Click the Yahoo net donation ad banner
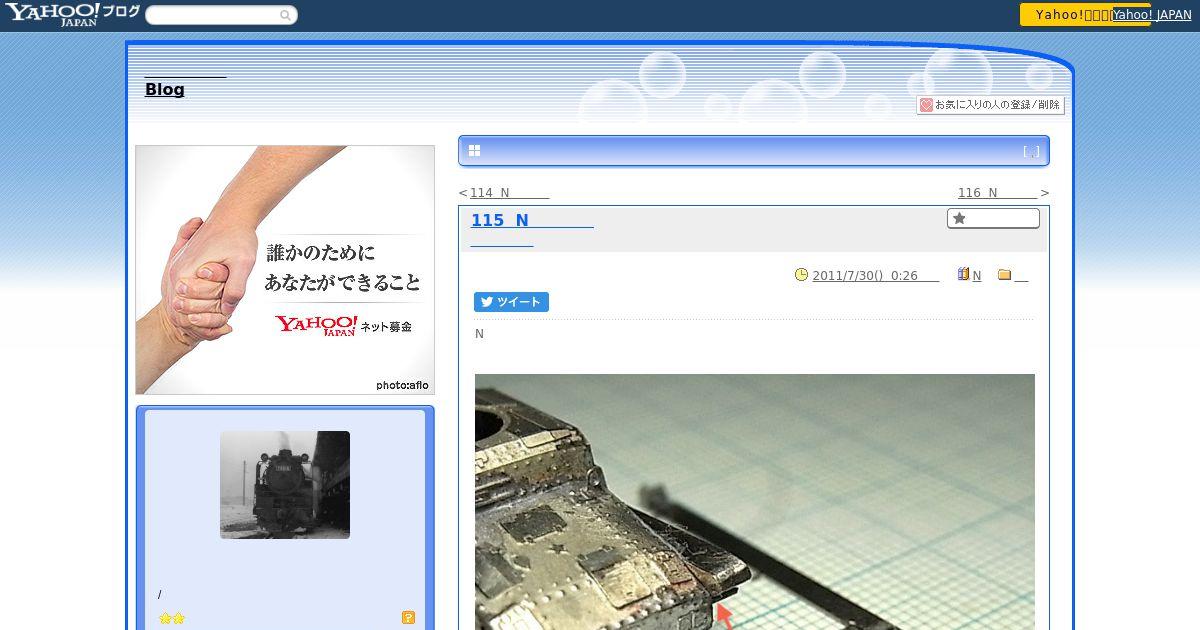The width and height of the screenshot is (1200, 630). (x=285, y=270)
